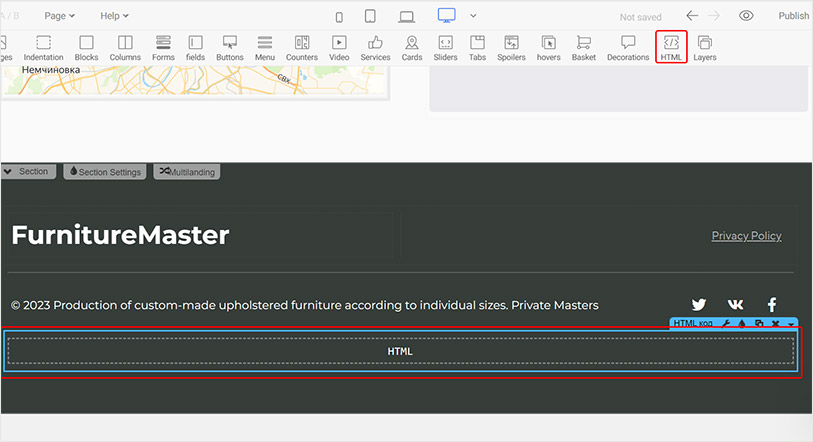Switch to smartphone preview mode
813x442 pixels.
[339, 17]
